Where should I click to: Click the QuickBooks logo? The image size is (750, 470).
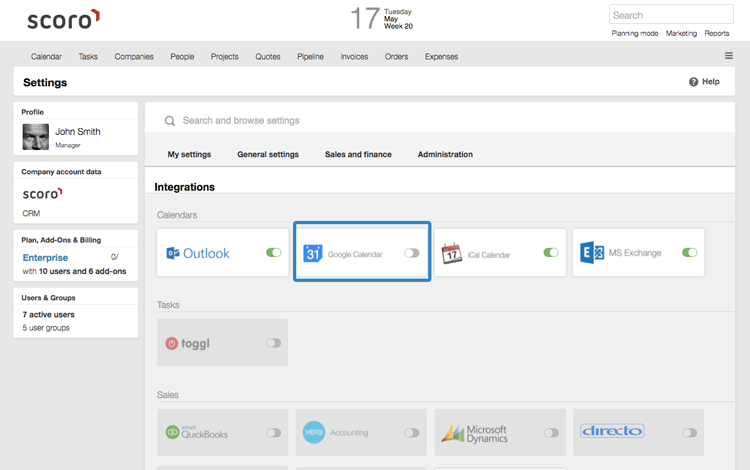coord(197,432)
